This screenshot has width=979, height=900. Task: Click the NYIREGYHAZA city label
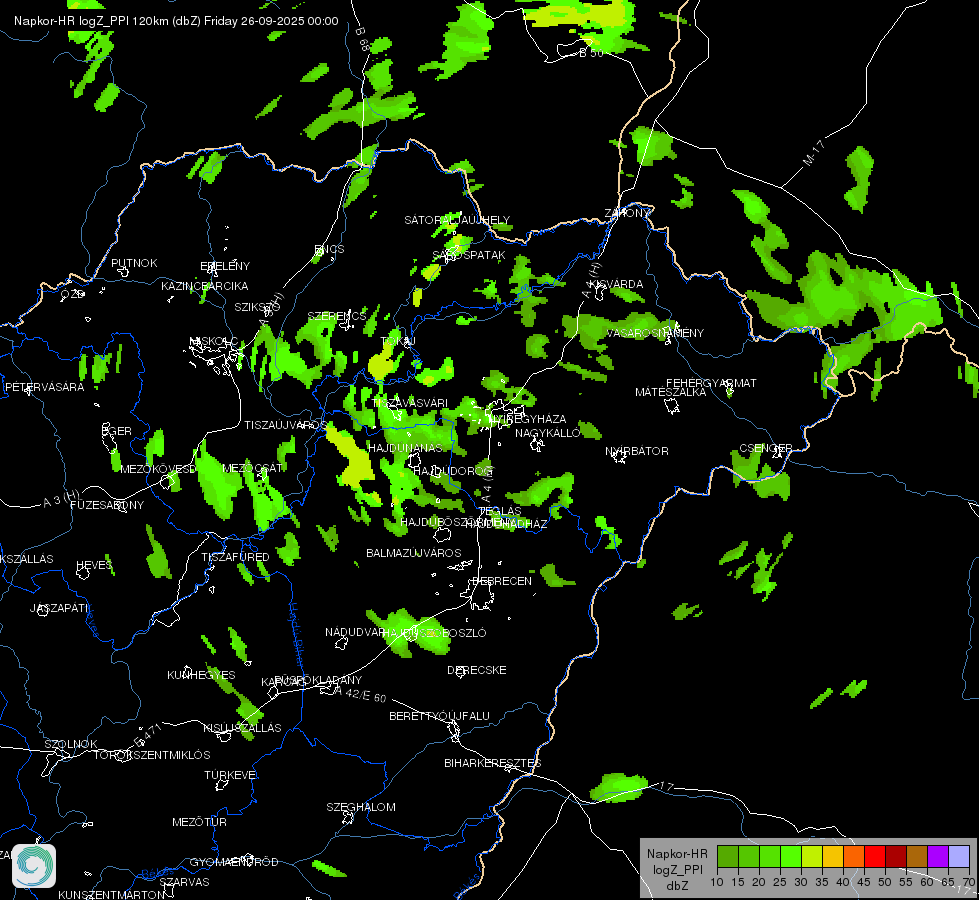coord(528,419)
